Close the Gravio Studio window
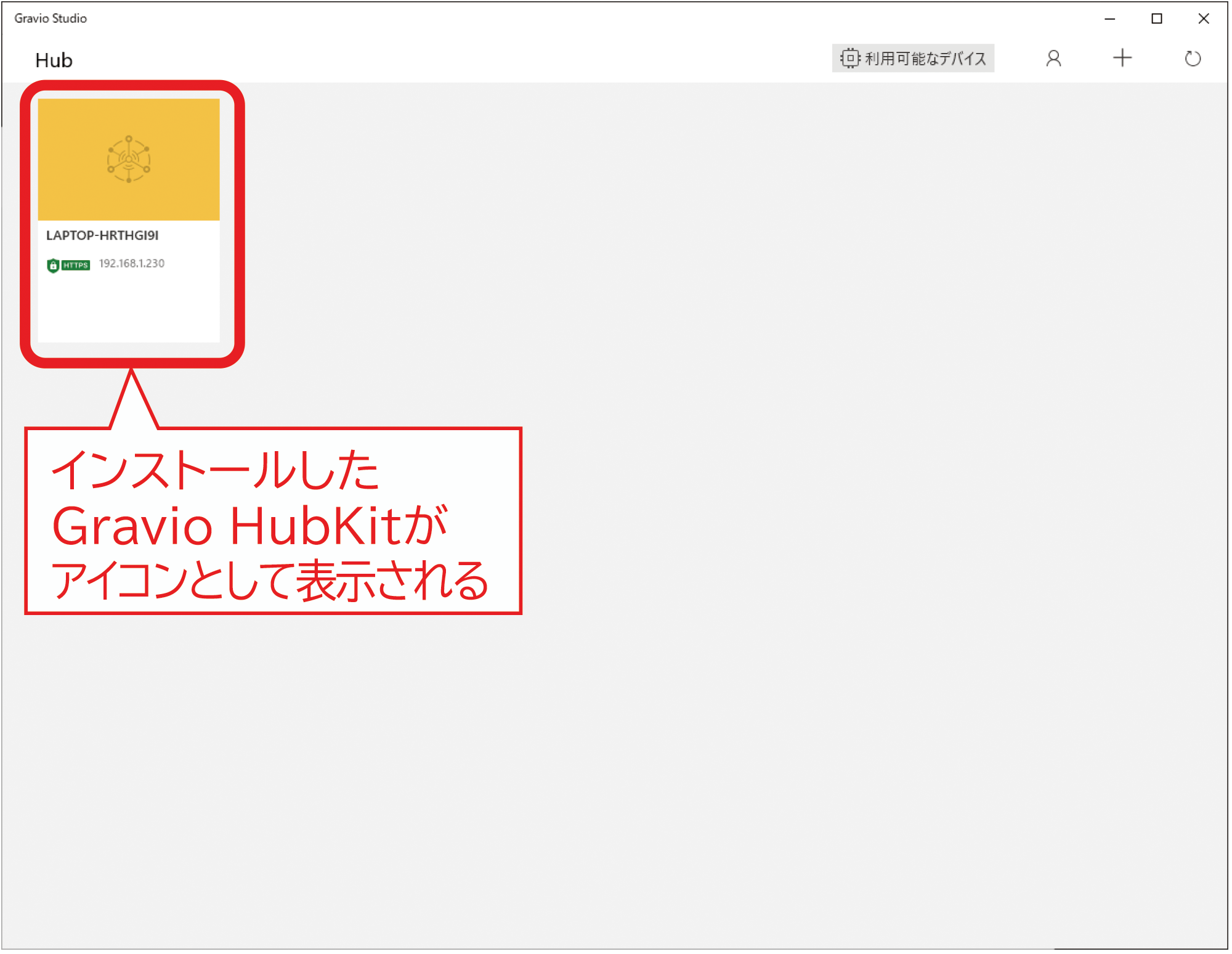 pos(1204,18)
